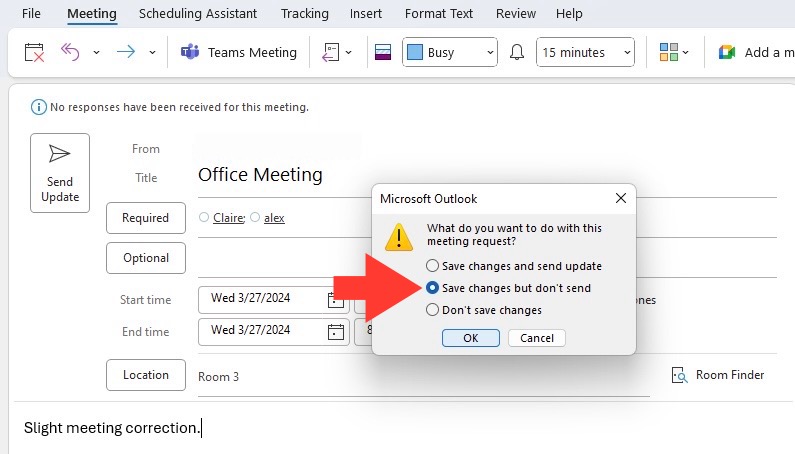Click the alex attendee name
Screen dimensions: 795x454
pos(274,218)
